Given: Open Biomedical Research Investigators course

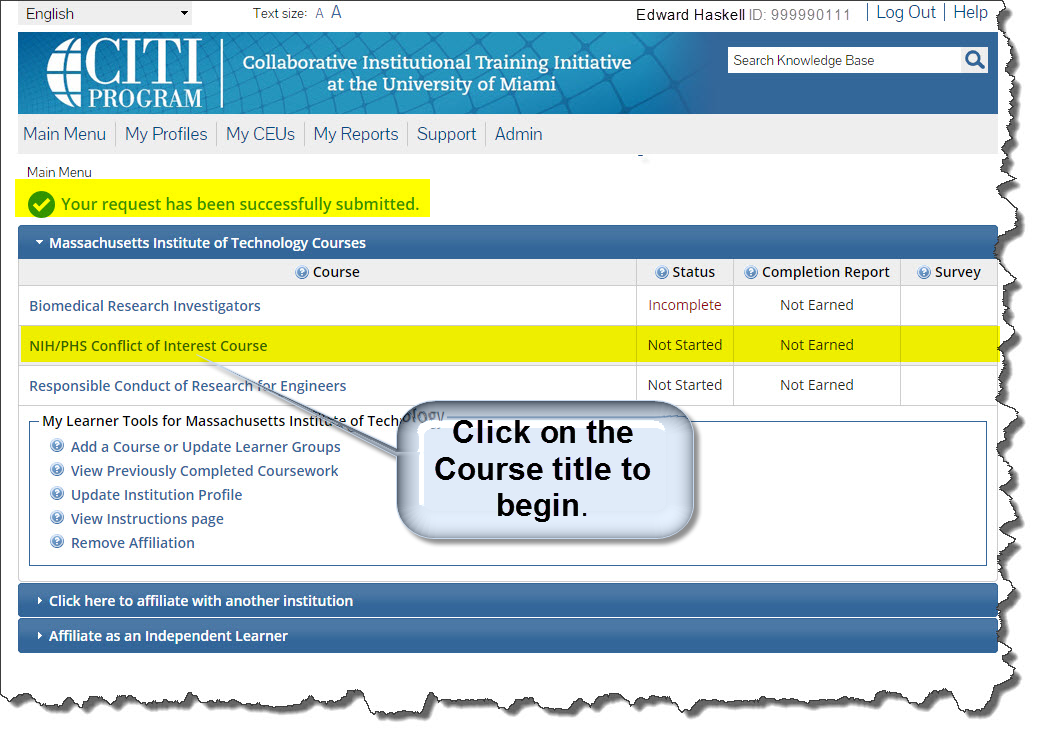Looking at the screenshot, I should (145, 306).
